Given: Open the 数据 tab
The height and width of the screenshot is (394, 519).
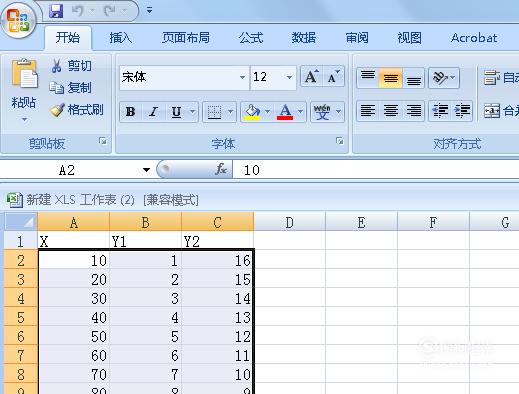Looking at the screenshot, I should 303,38.
